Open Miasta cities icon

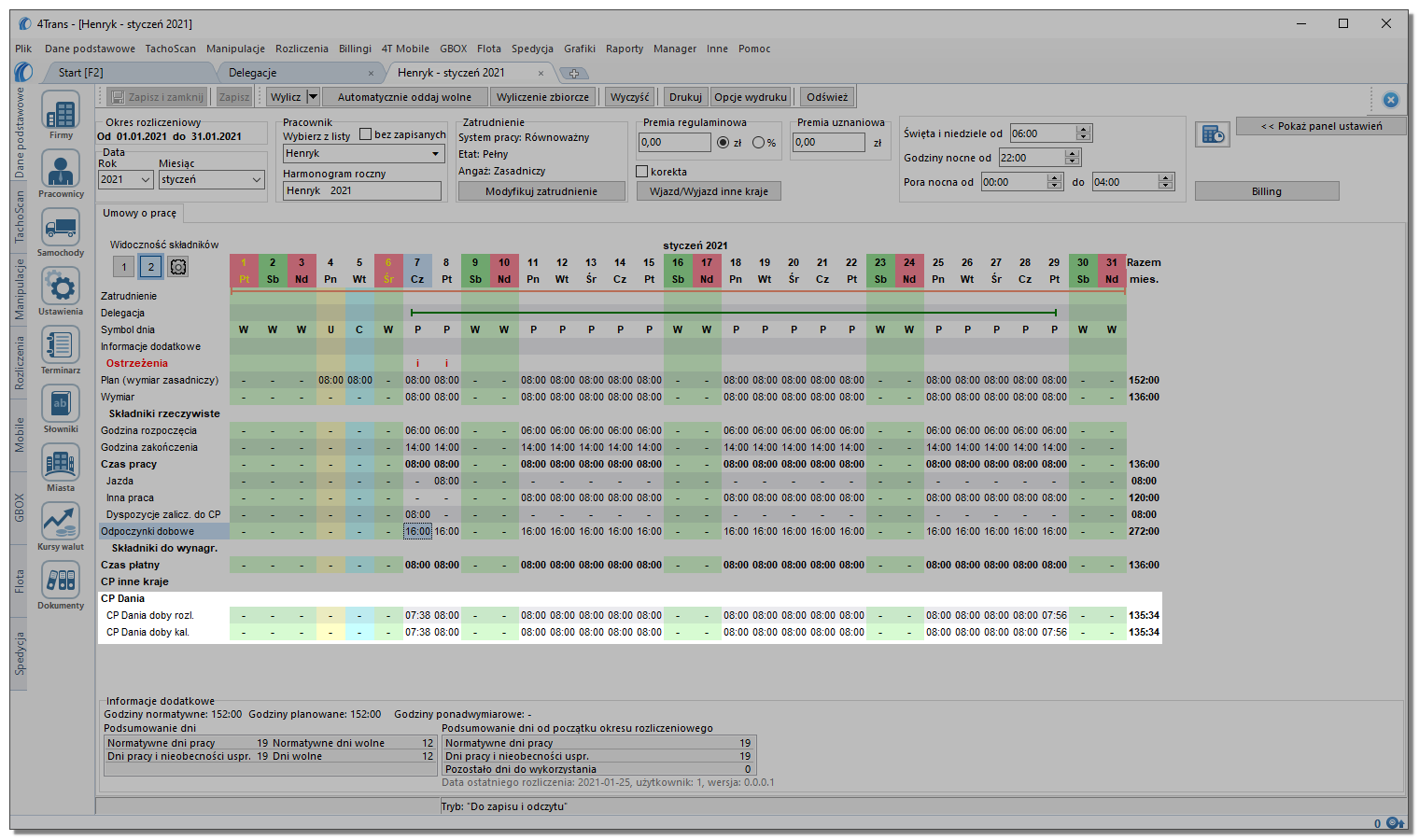[x=61, y=464]
